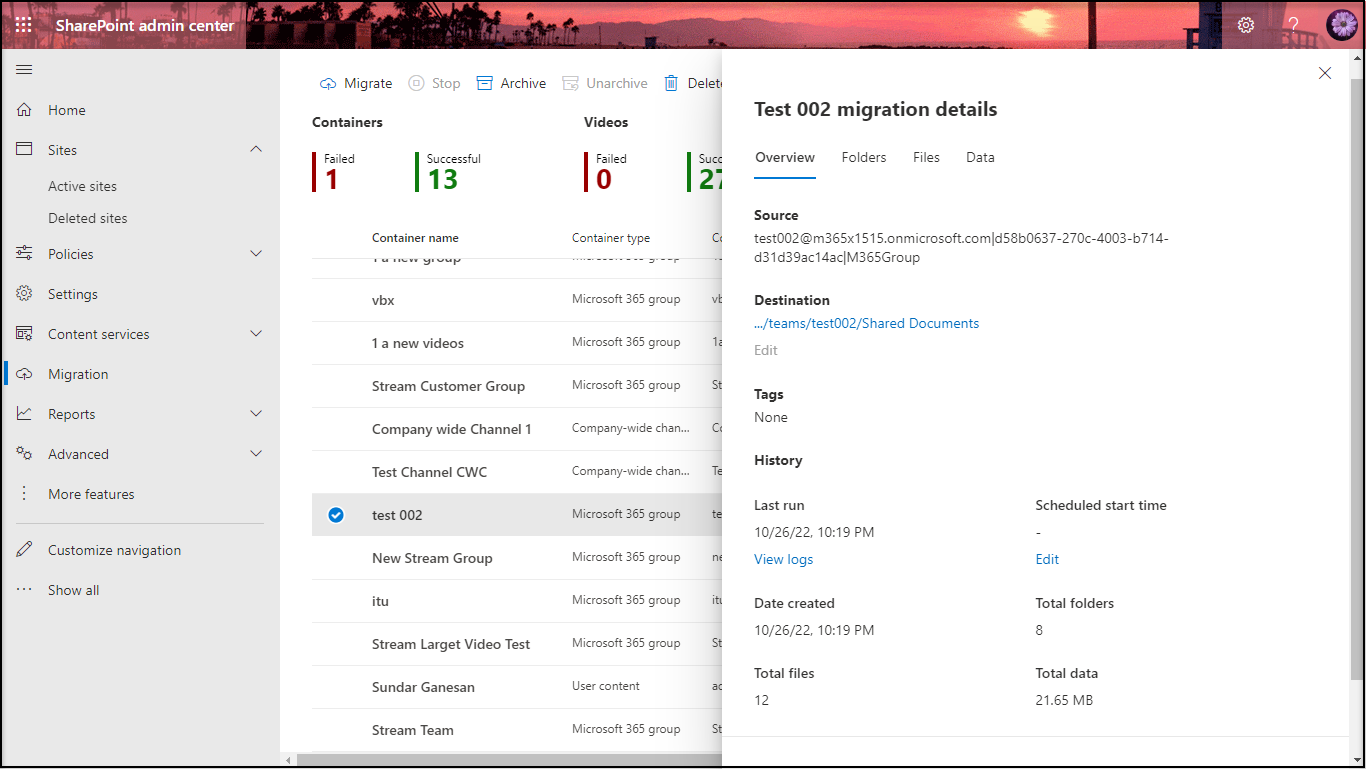Collapse the navigation hamburger menu

pyautogui.click(x=24, y=69)
